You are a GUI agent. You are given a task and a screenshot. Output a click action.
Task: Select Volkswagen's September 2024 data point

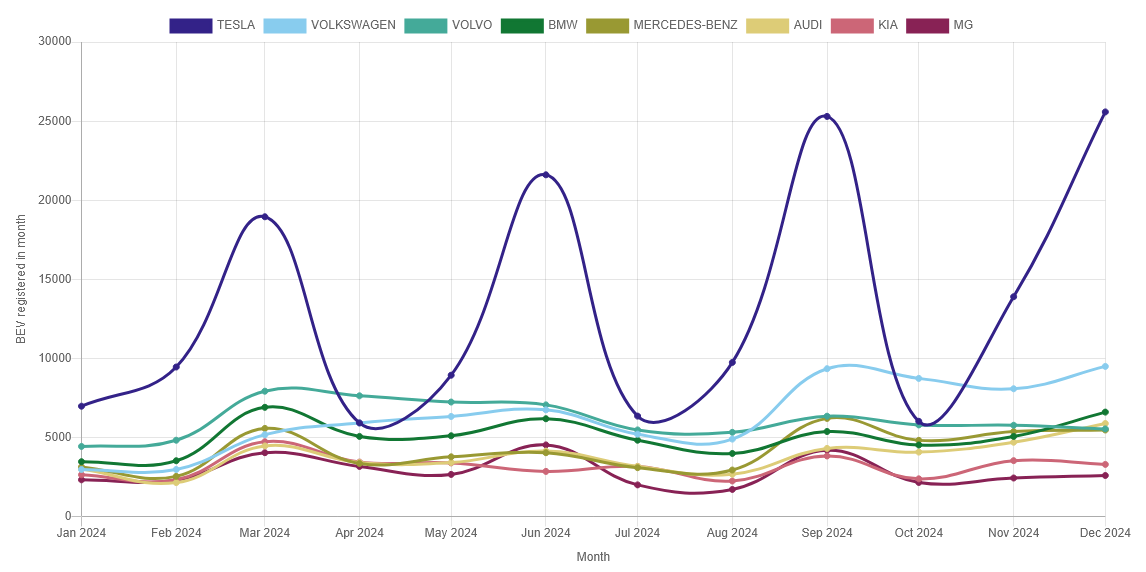tap(826, 369)
